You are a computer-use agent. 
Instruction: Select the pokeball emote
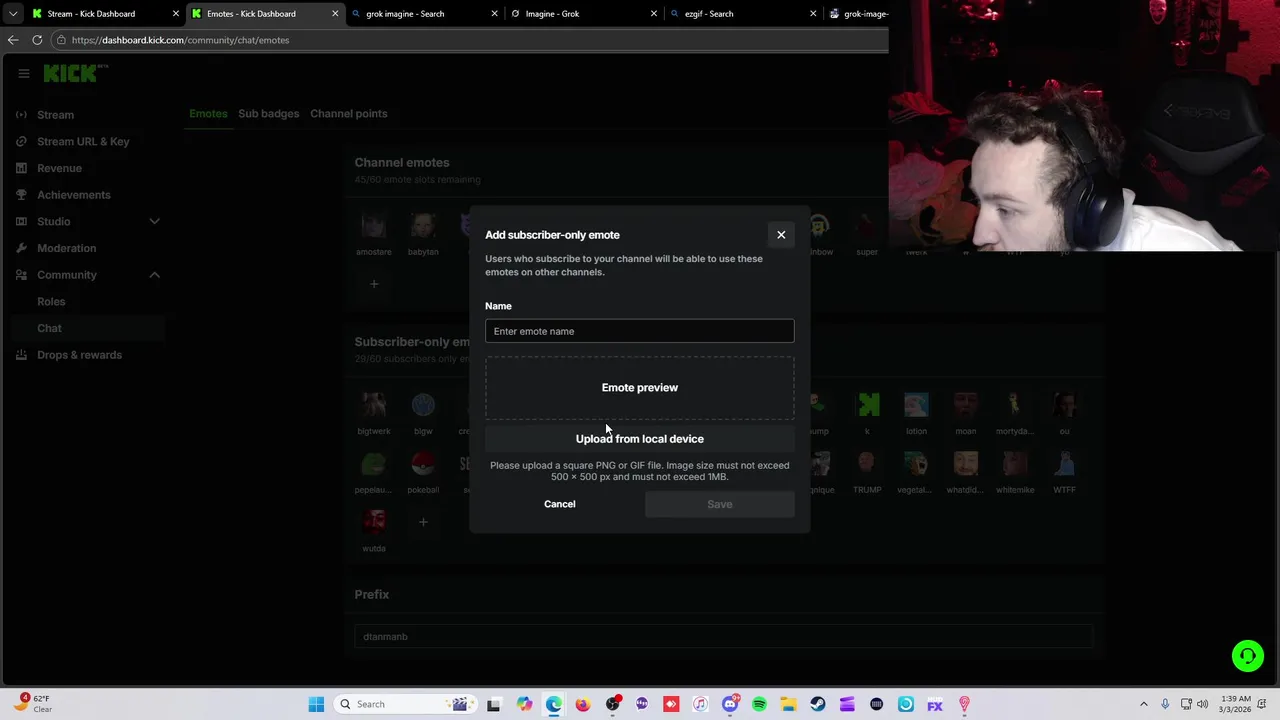[423, 464]
